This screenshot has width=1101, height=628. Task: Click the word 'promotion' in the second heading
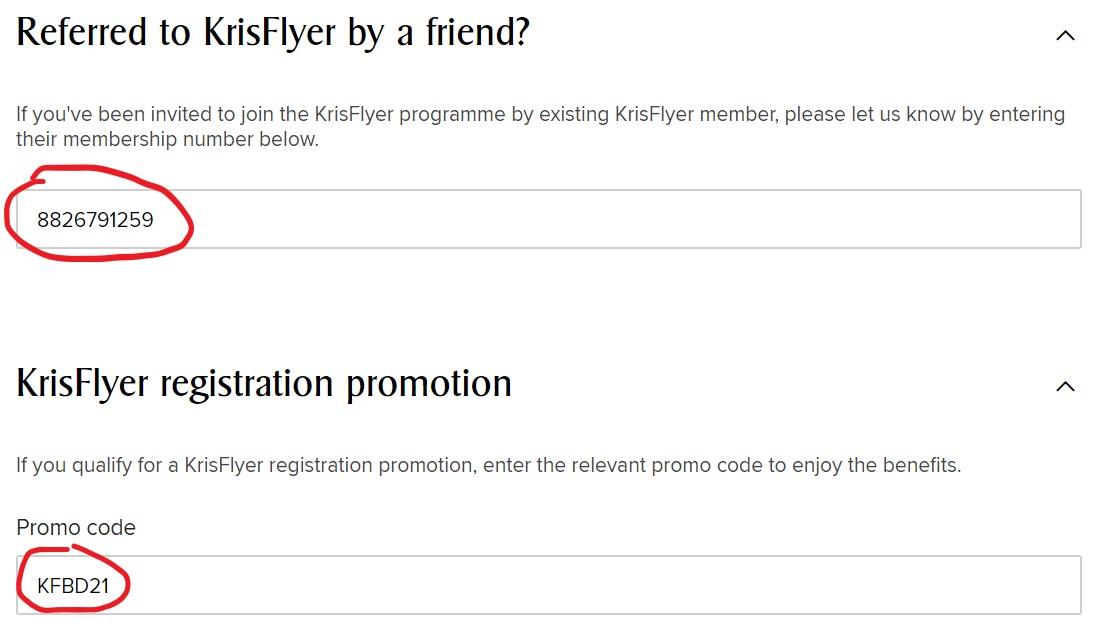[x=429, y=386]
